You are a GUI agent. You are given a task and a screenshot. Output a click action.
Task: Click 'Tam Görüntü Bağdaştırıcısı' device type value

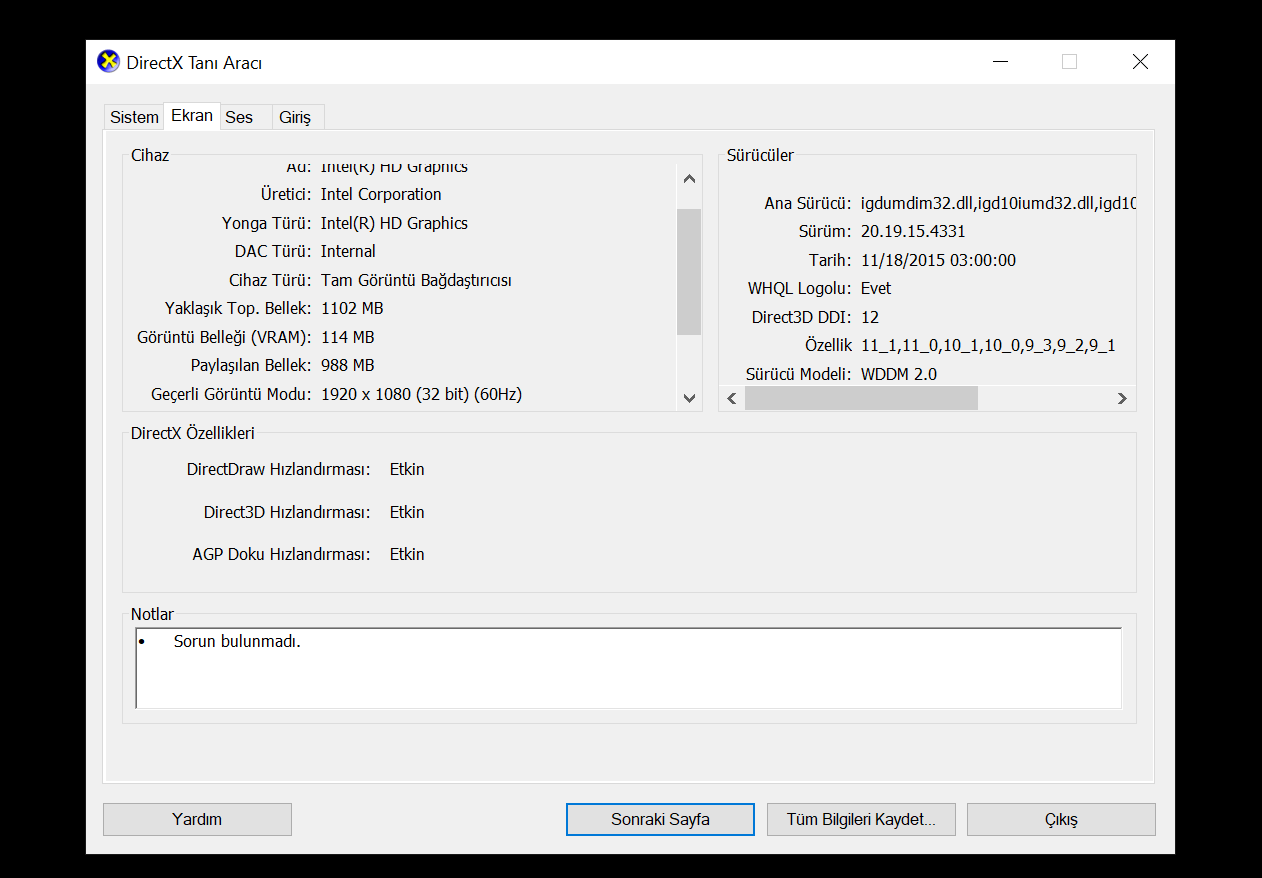(416, 280)
